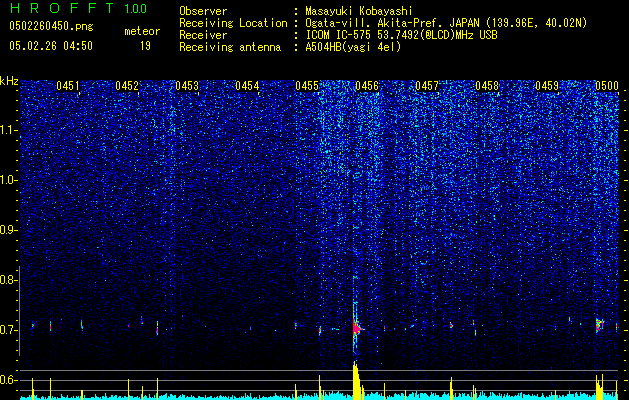
Task: Click the 'Receiving Location' field label
Action: [x=233, y=23]
